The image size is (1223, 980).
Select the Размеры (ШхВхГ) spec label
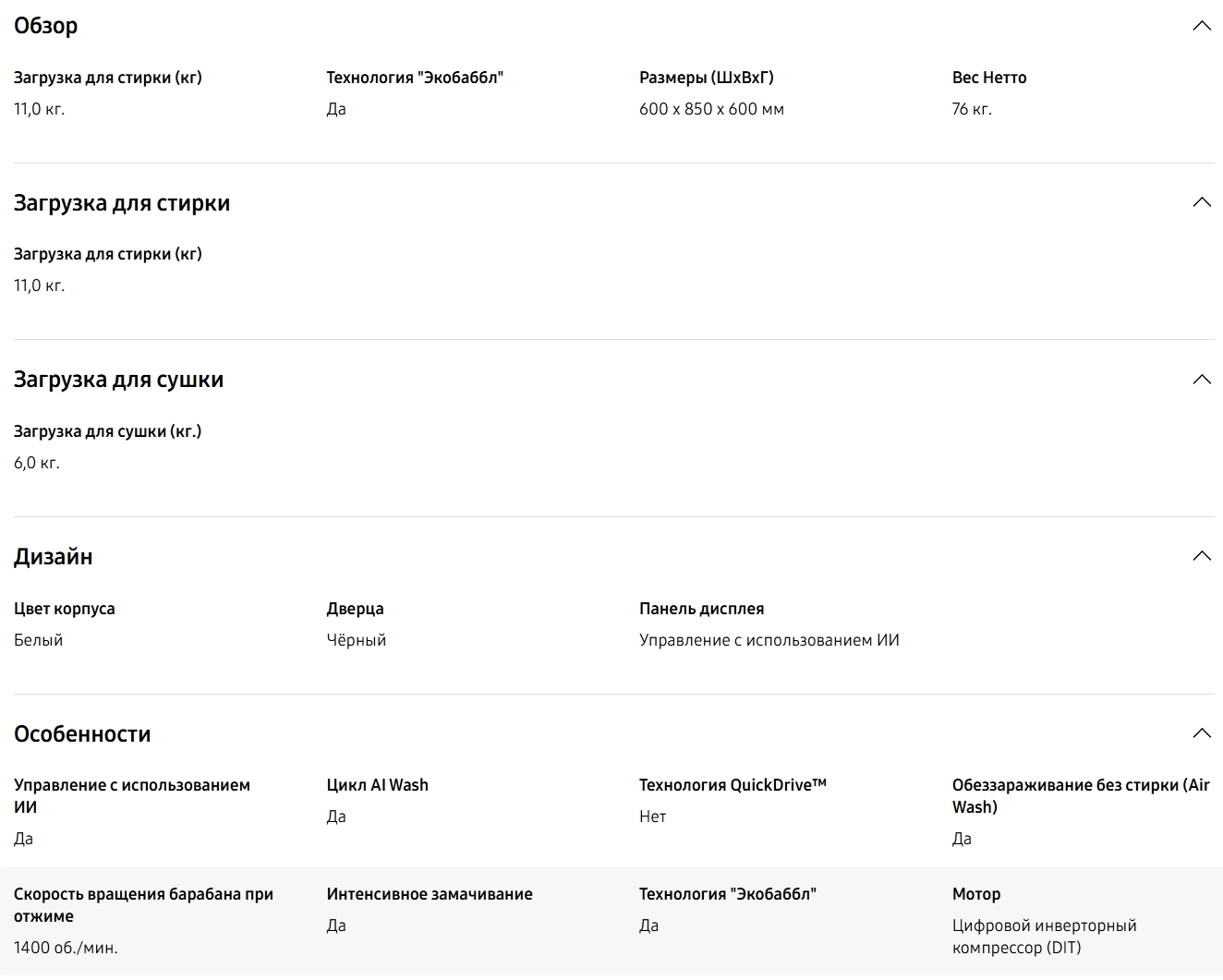[x=707, y=78]
